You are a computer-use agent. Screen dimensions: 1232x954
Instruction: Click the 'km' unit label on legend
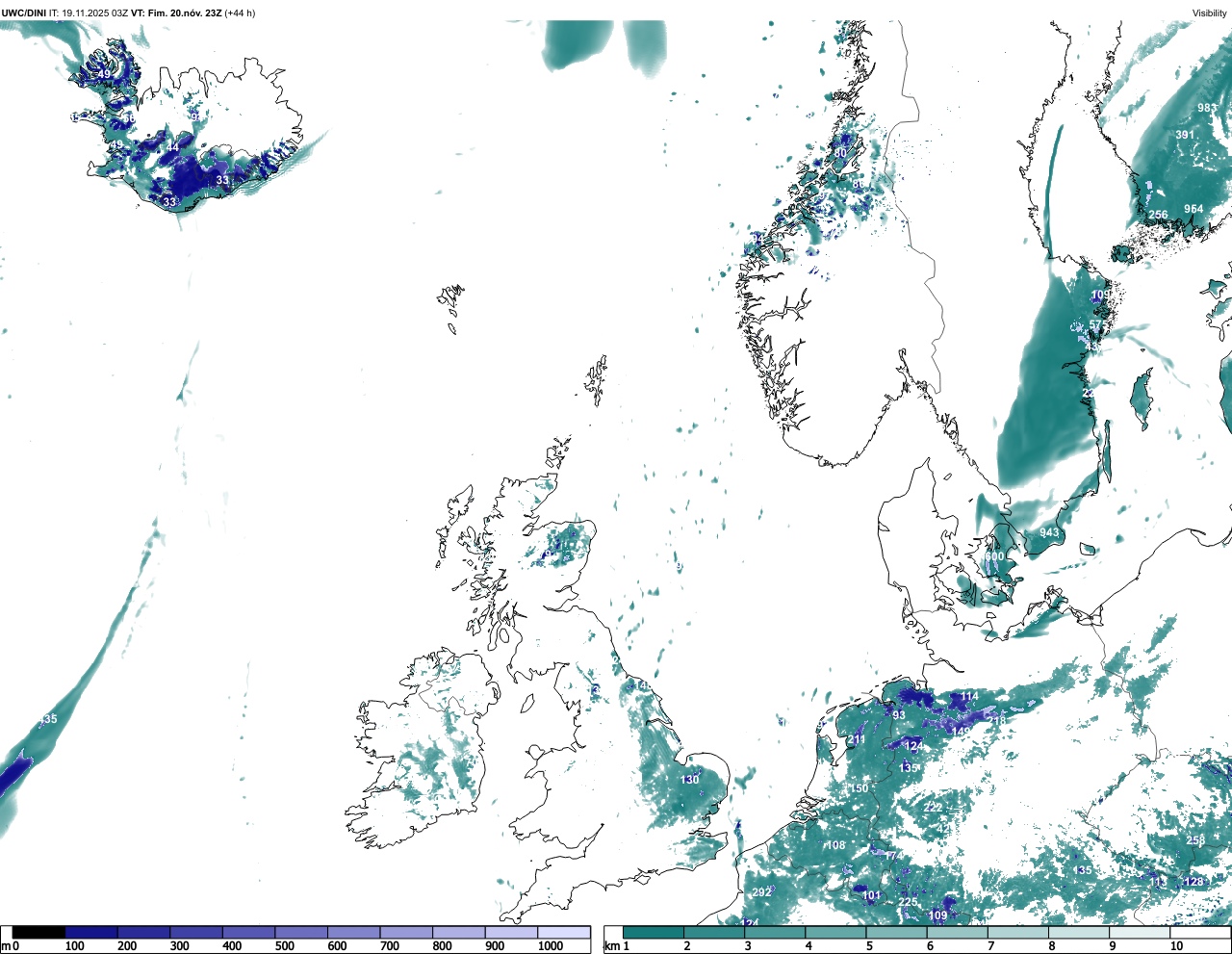611,946
